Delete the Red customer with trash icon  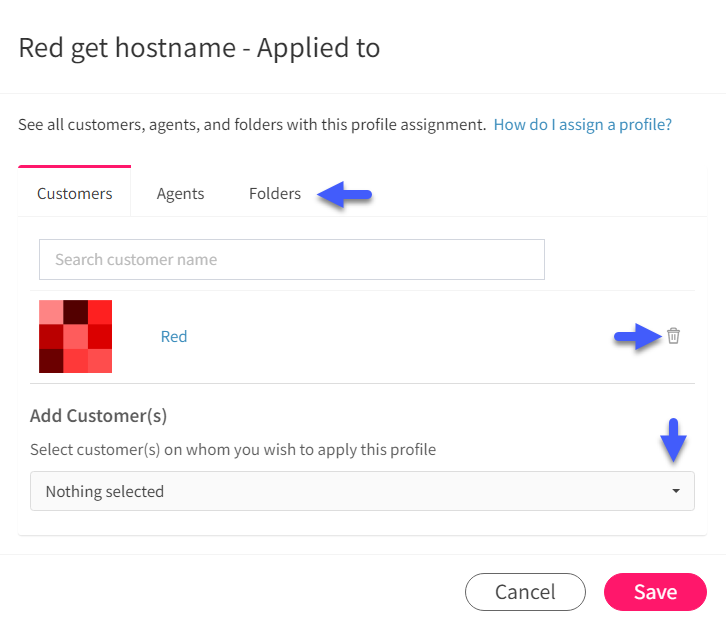coord(673,336)
